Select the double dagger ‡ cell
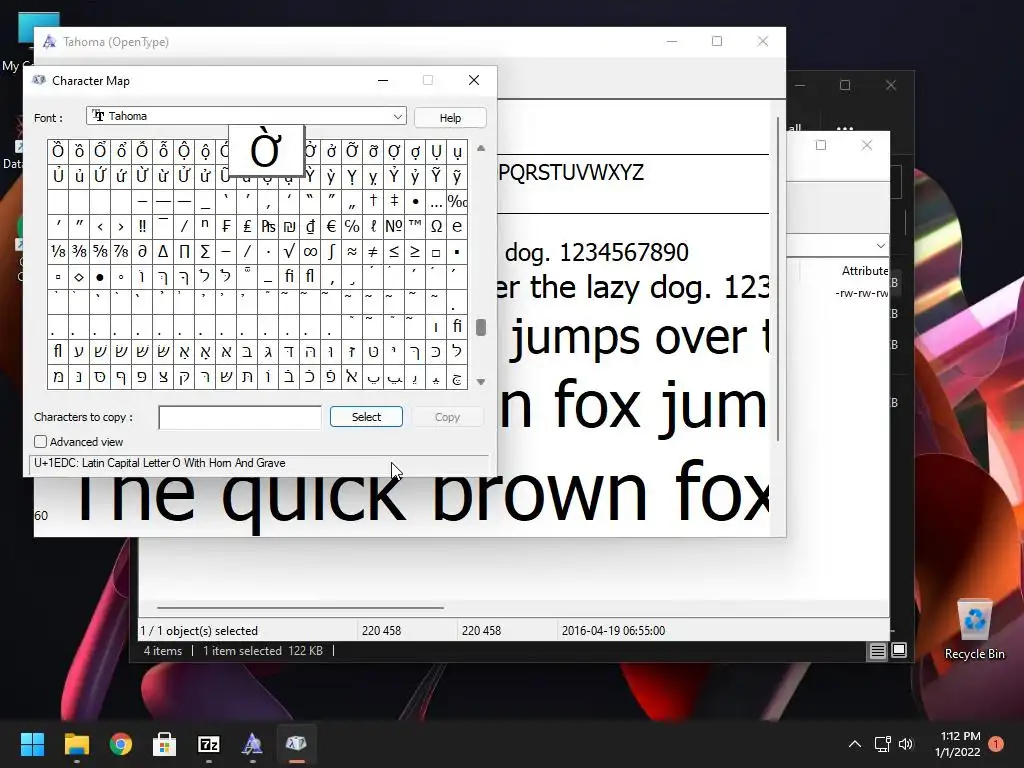This screenshot has width=1024, height=768. click(394, 201)
